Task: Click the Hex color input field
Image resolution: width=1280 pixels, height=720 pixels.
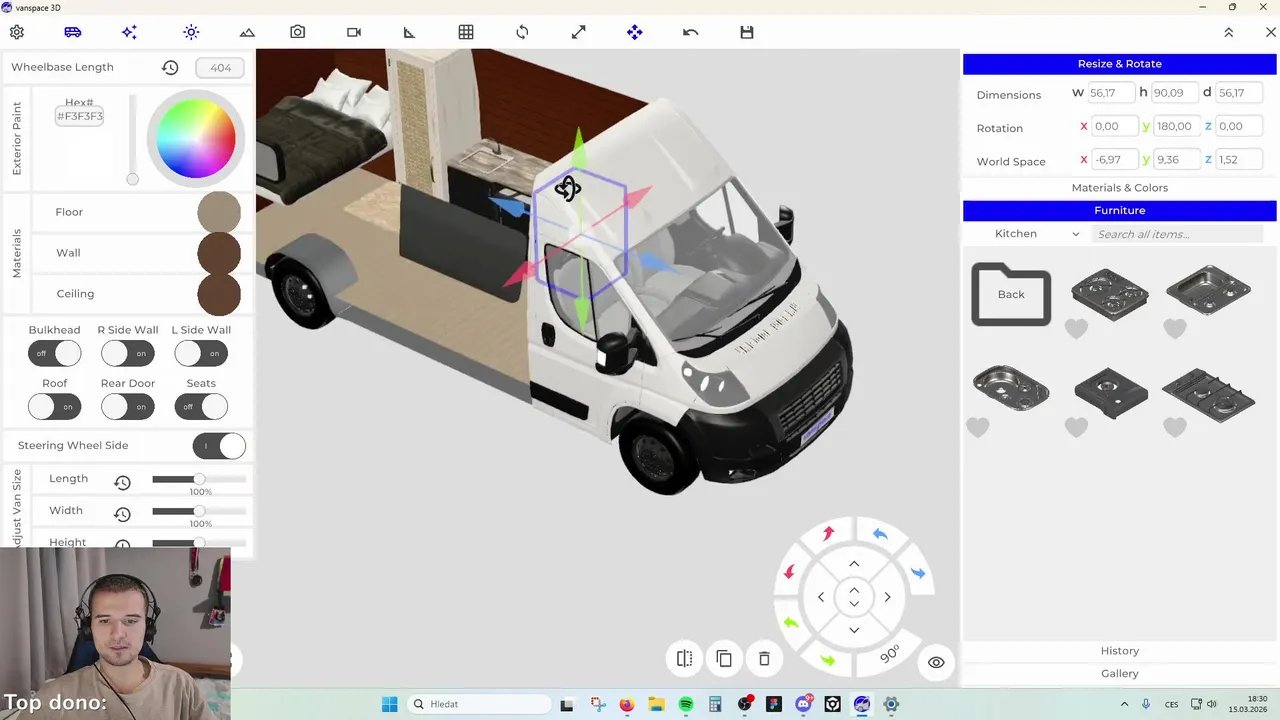Action: (80, 116)
